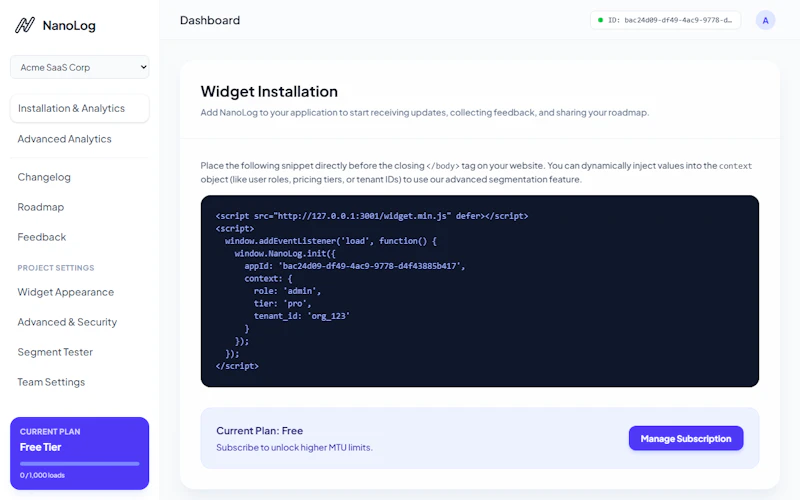The width and height of the screenshot is (800, 500).
Task: Click the role: 'admin' line
Action: pos(287,291)
